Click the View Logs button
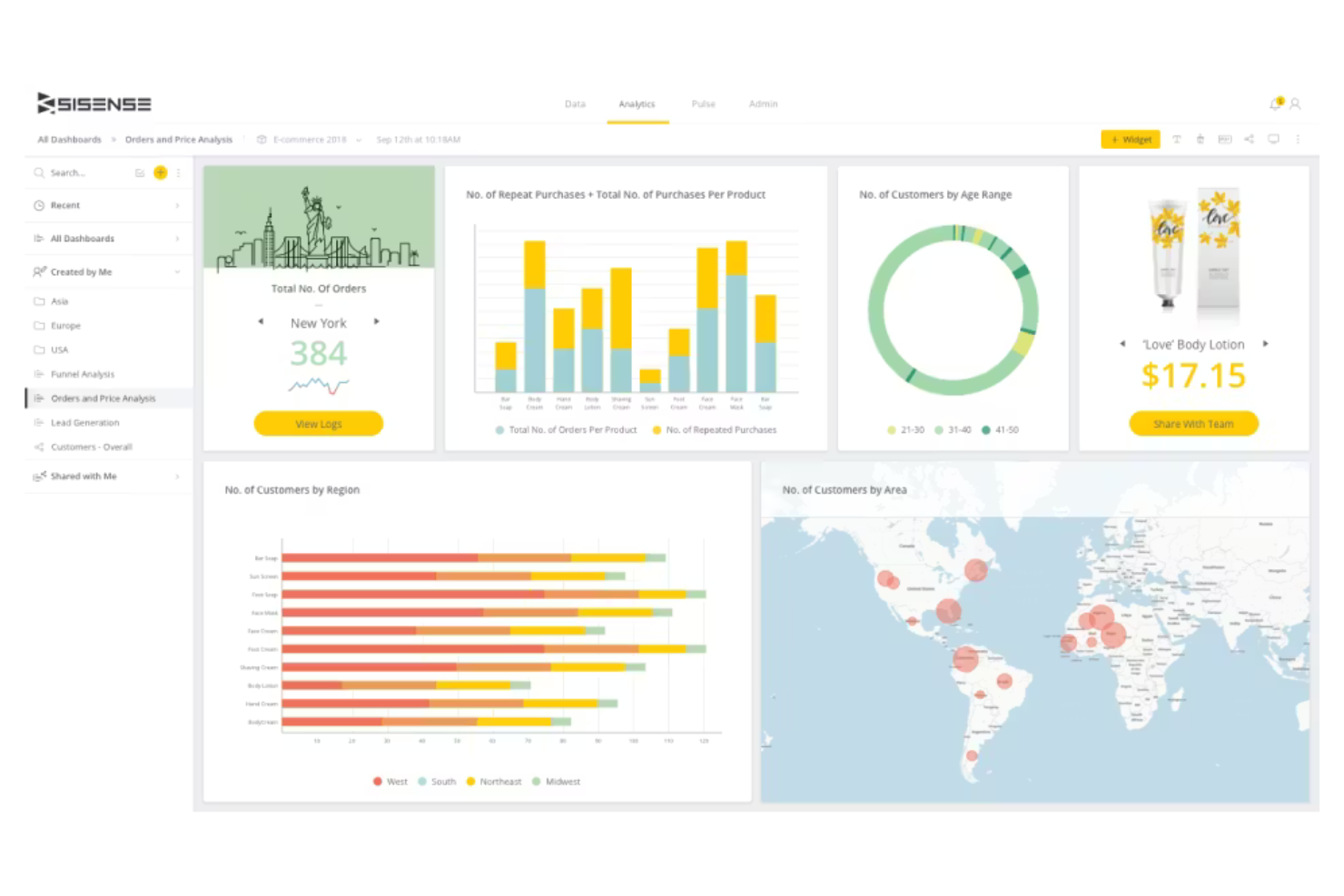Viewport: 1344px width, 896px height. coord(318,423)
